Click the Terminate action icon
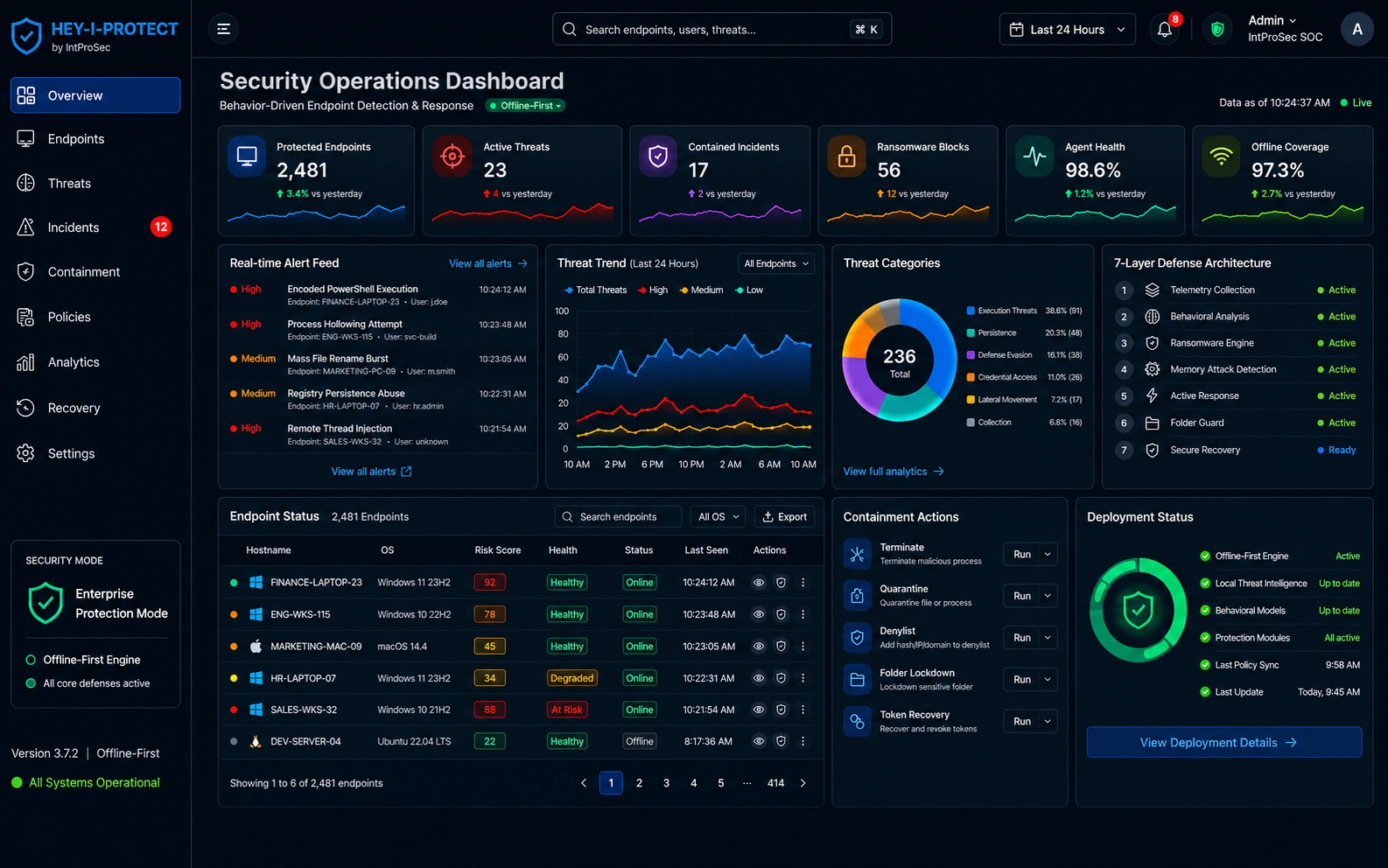Screen dimensions: 1388x868 [x=857, y=554]
